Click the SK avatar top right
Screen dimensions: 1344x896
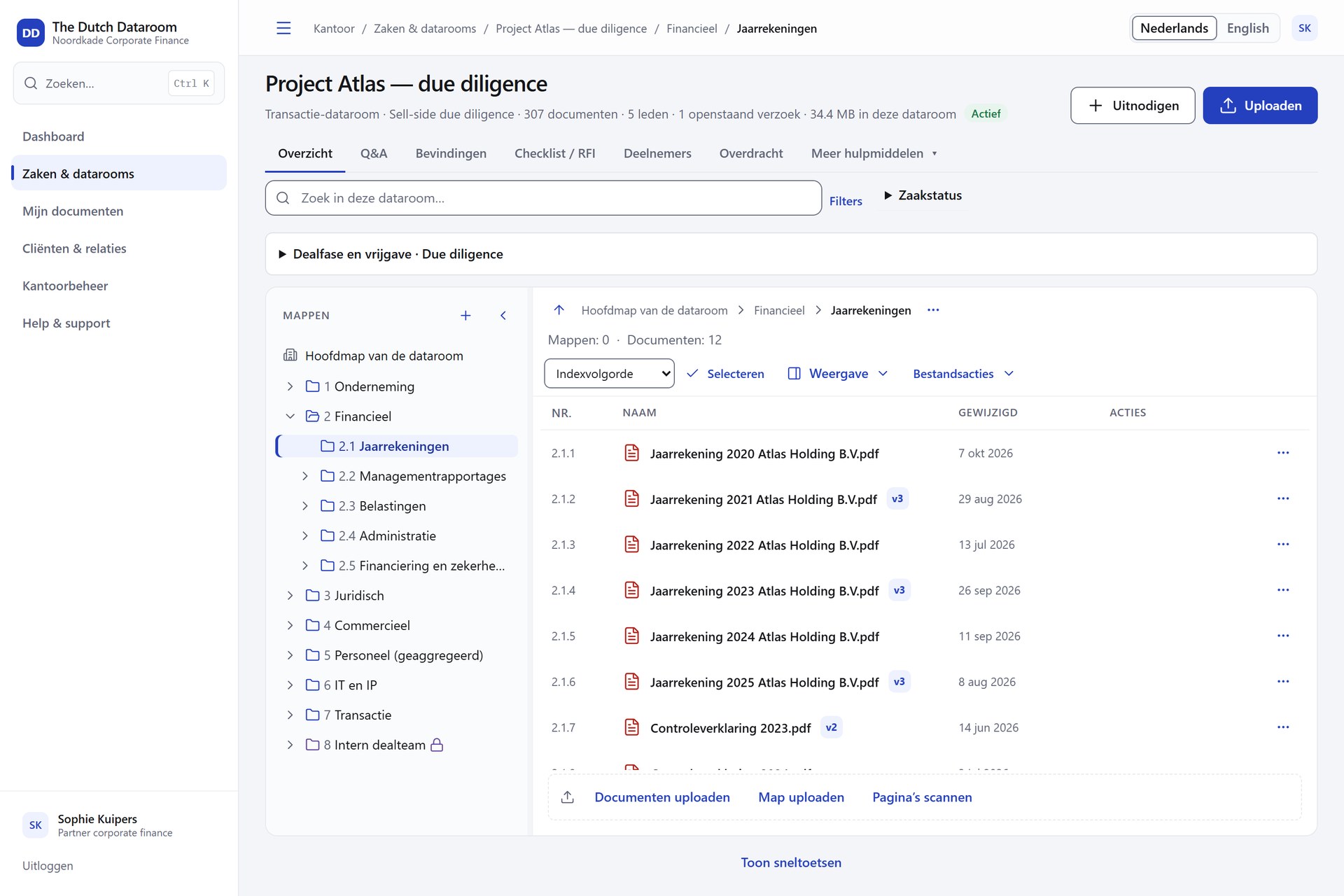tap(1304, 28)
